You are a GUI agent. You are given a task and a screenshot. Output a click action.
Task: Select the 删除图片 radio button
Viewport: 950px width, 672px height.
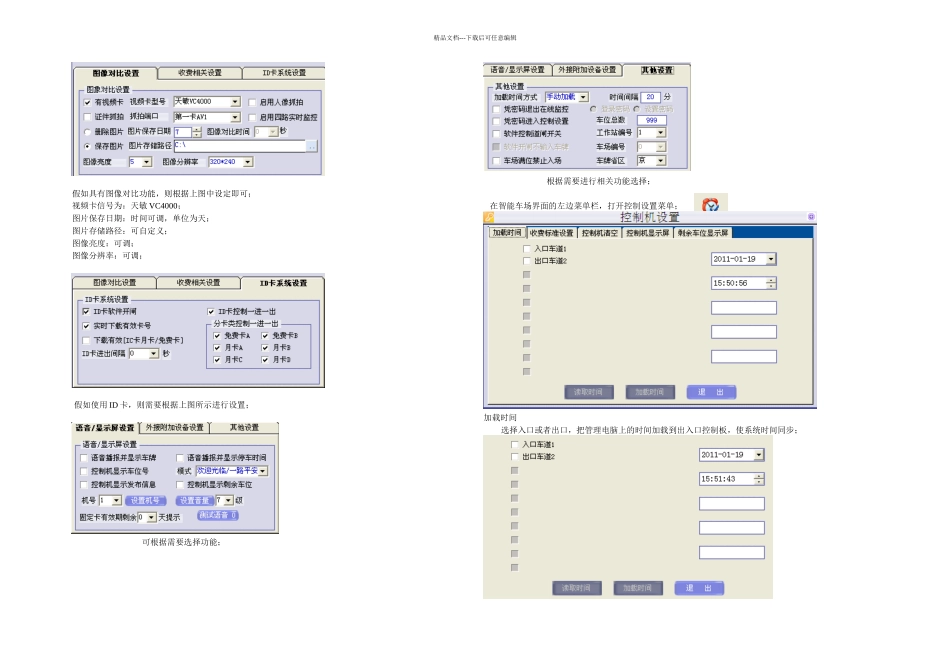(86, 131)
